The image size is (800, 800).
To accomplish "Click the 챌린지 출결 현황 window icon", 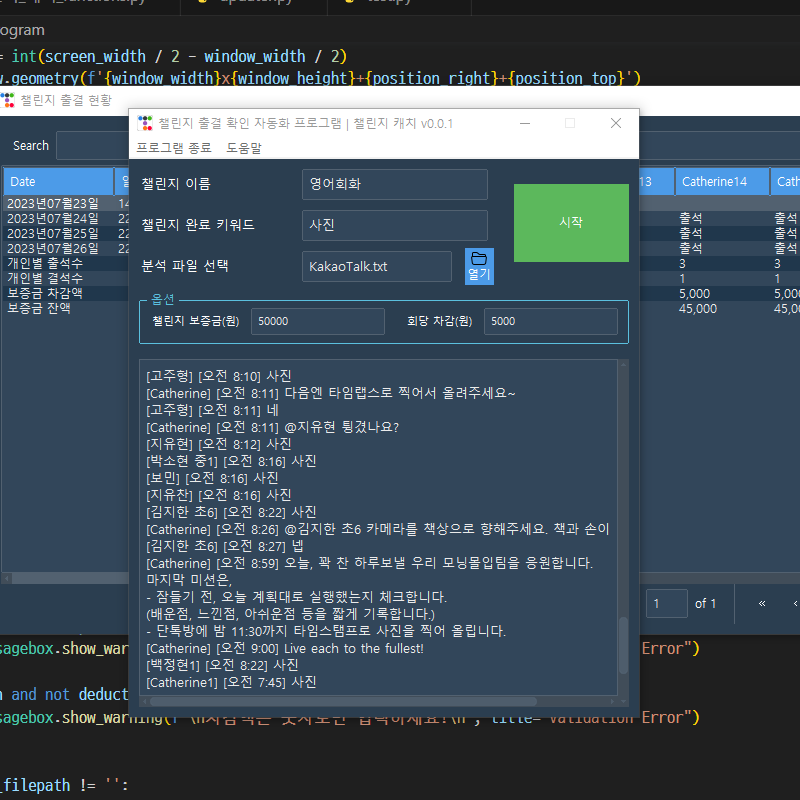I will (9, 100).
